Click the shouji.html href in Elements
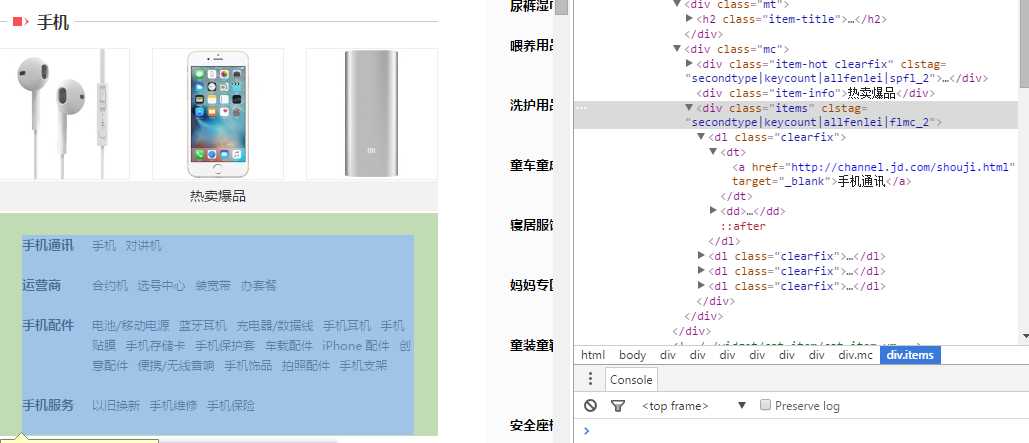 902,167
